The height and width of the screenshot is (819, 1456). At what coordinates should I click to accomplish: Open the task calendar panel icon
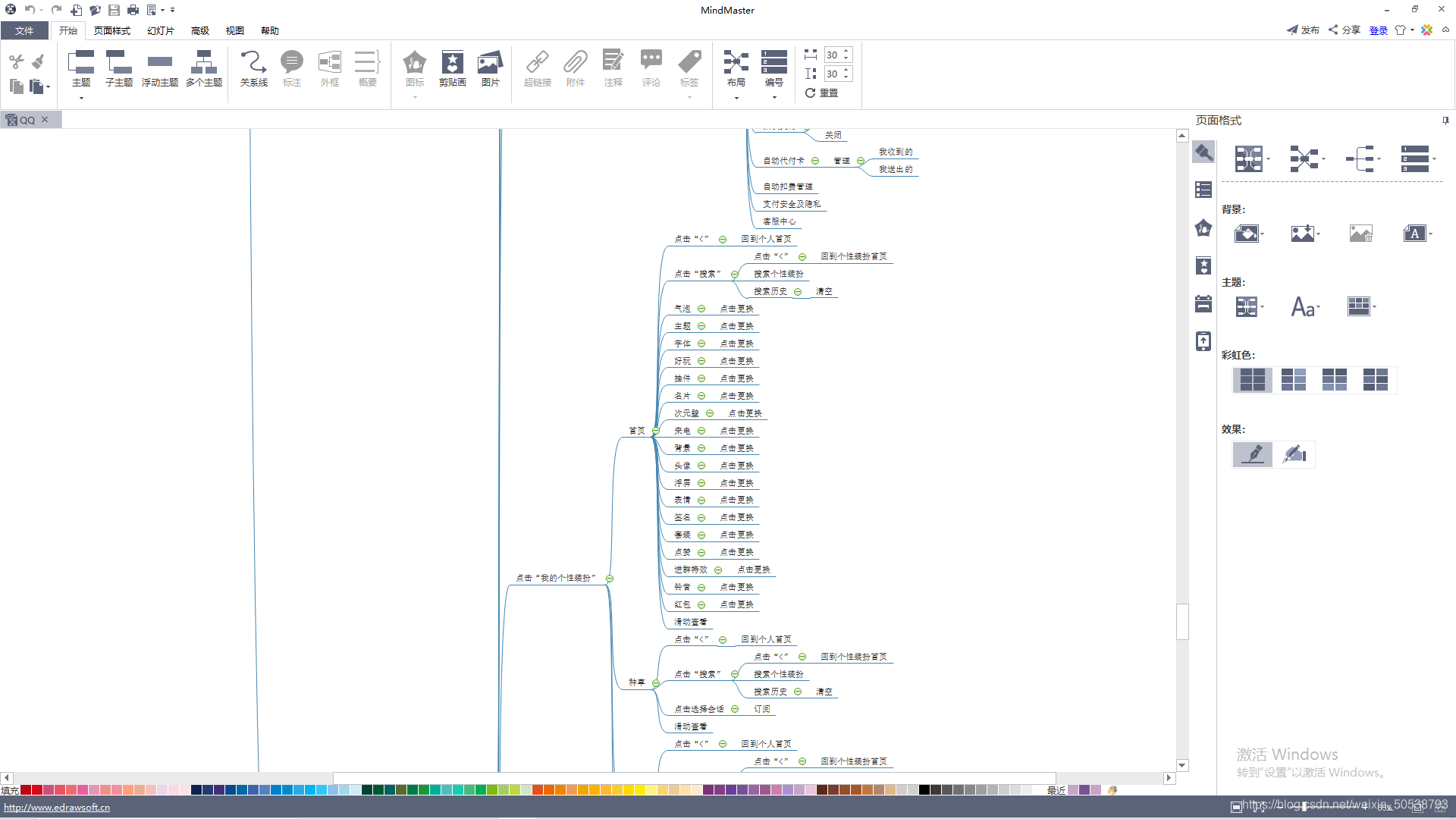(1203, 303)
